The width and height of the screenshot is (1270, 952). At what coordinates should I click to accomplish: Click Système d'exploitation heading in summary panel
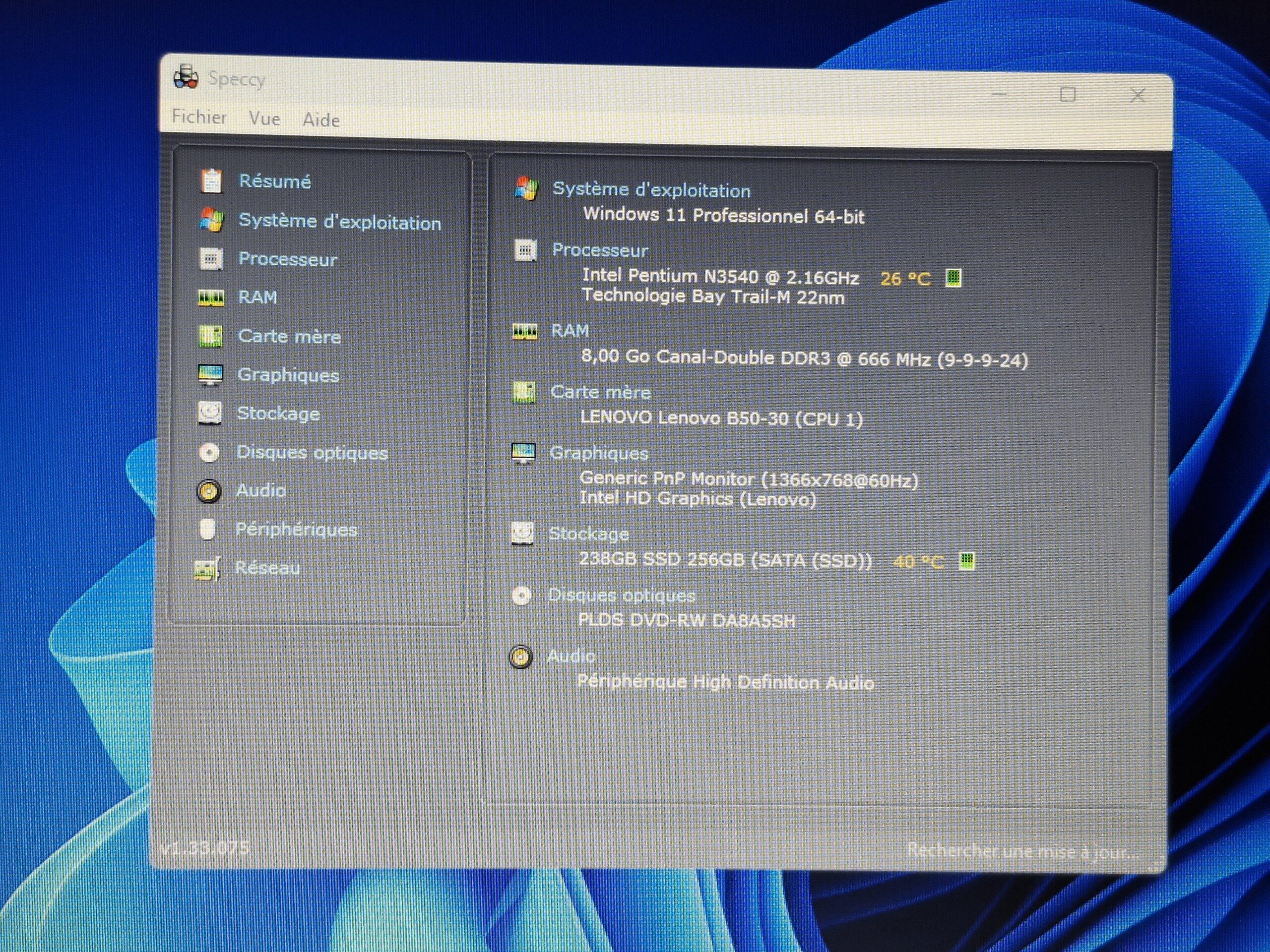click(651, 190)
